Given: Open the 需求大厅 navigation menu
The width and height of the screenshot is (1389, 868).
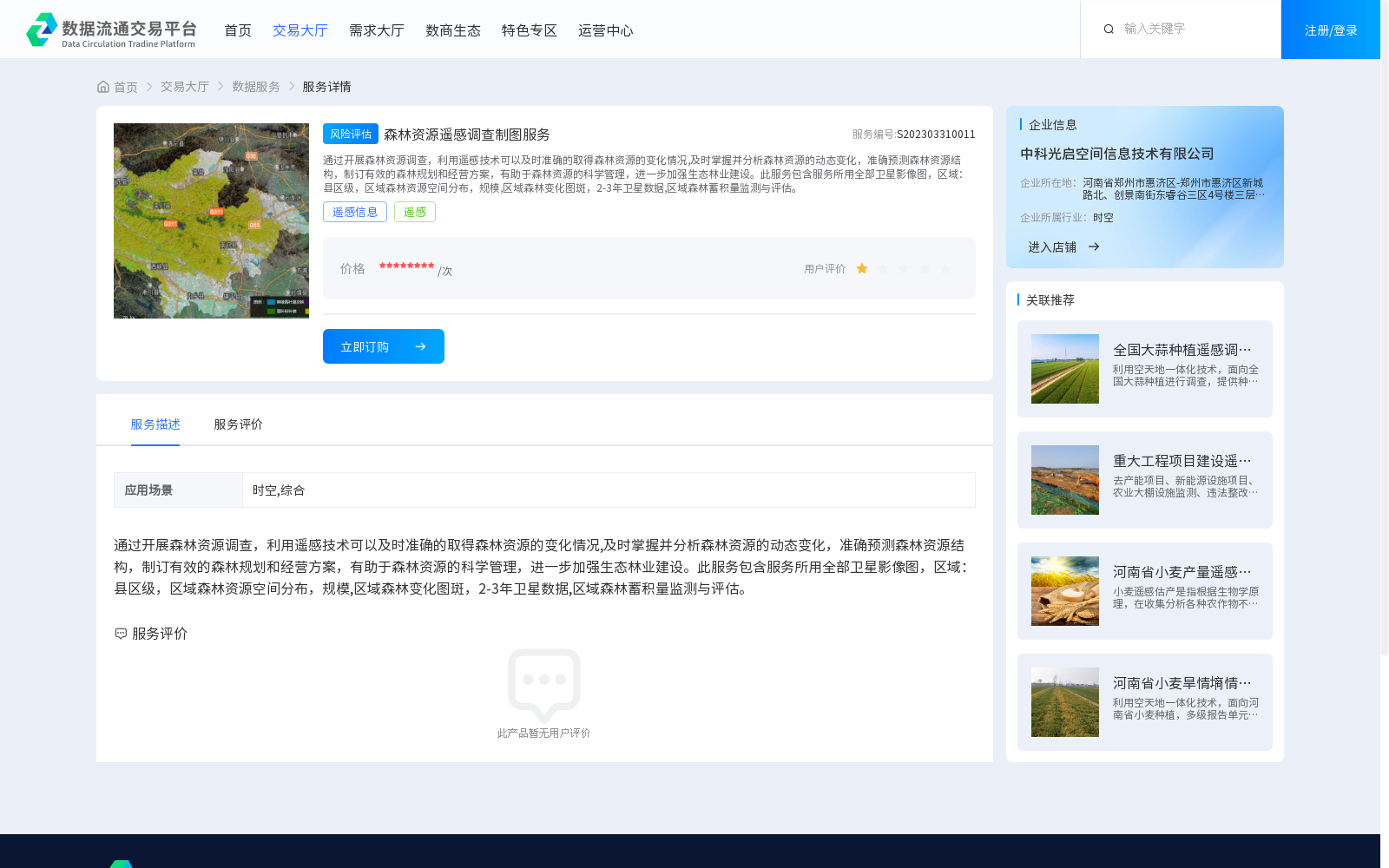Looking at the screenshot, I should click(377, 30).
